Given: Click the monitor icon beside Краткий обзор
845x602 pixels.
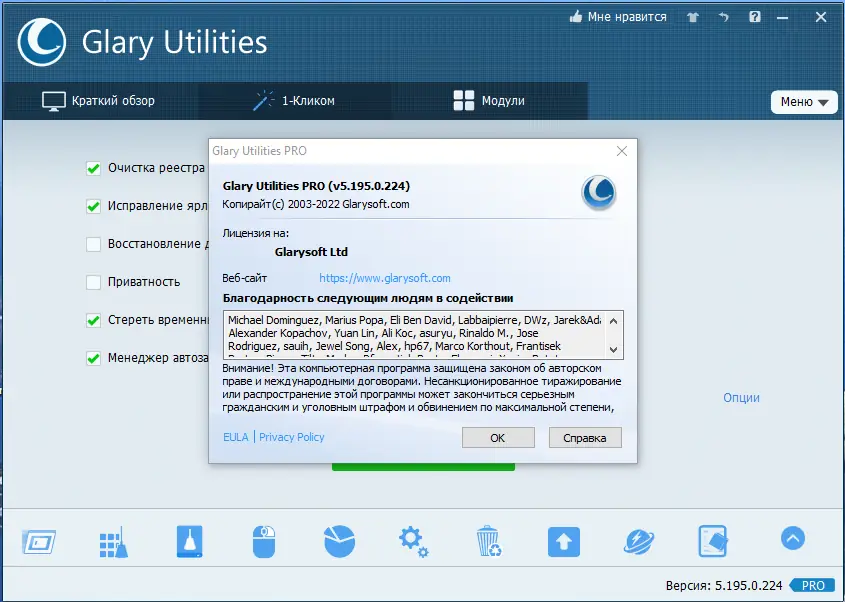Looking at the screenshot, I should point(54,101).
